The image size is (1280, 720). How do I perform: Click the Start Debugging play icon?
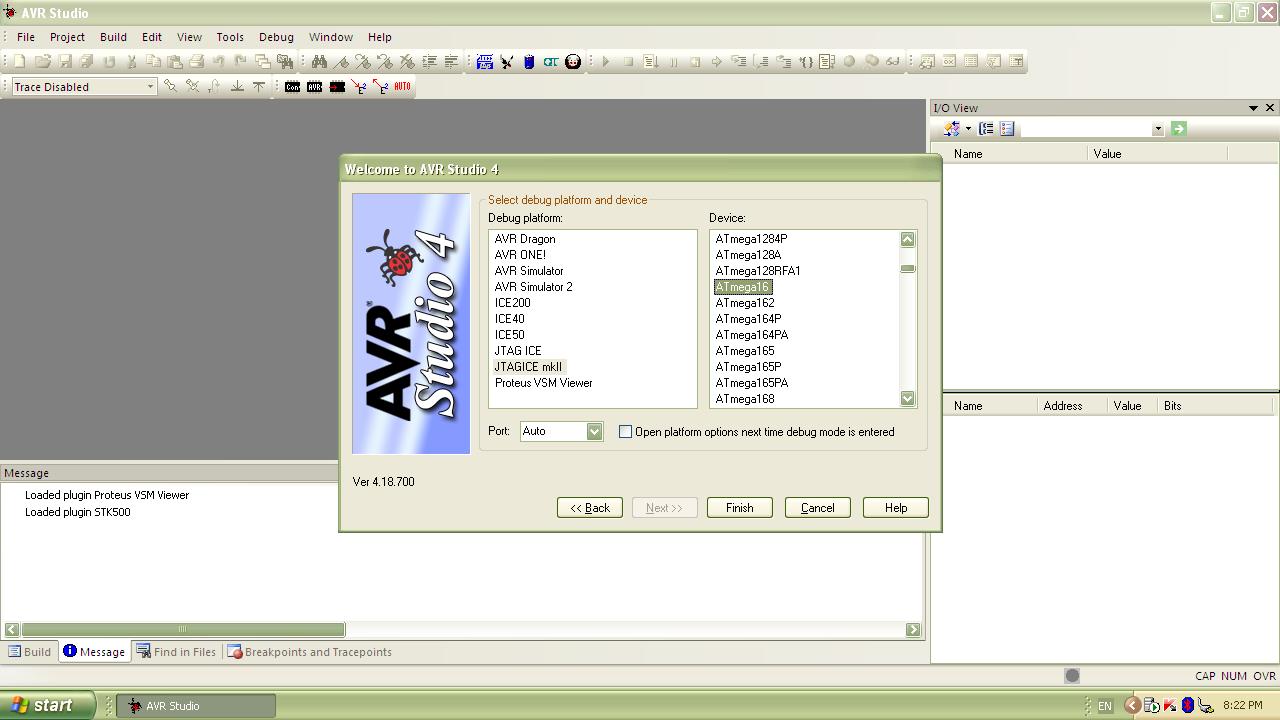point(606,61)
